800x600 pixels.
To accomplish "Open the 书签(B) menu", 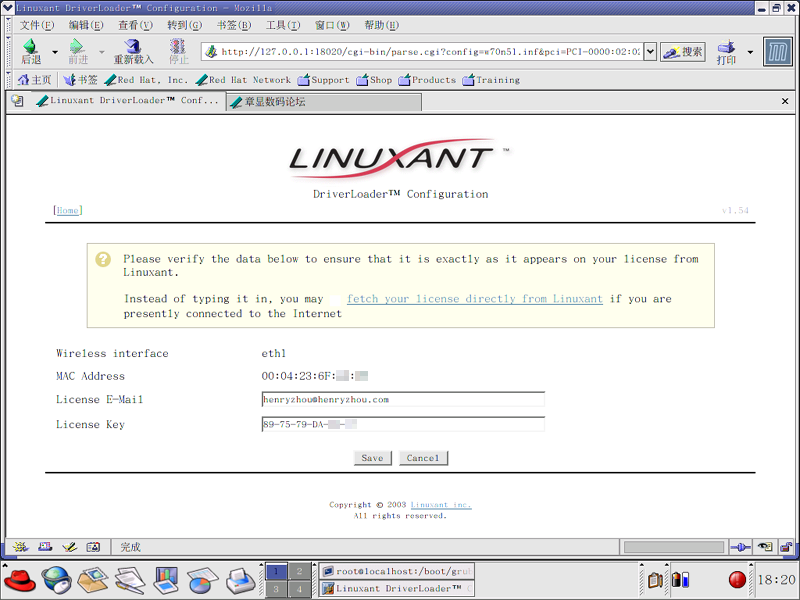I will point(234,25).
